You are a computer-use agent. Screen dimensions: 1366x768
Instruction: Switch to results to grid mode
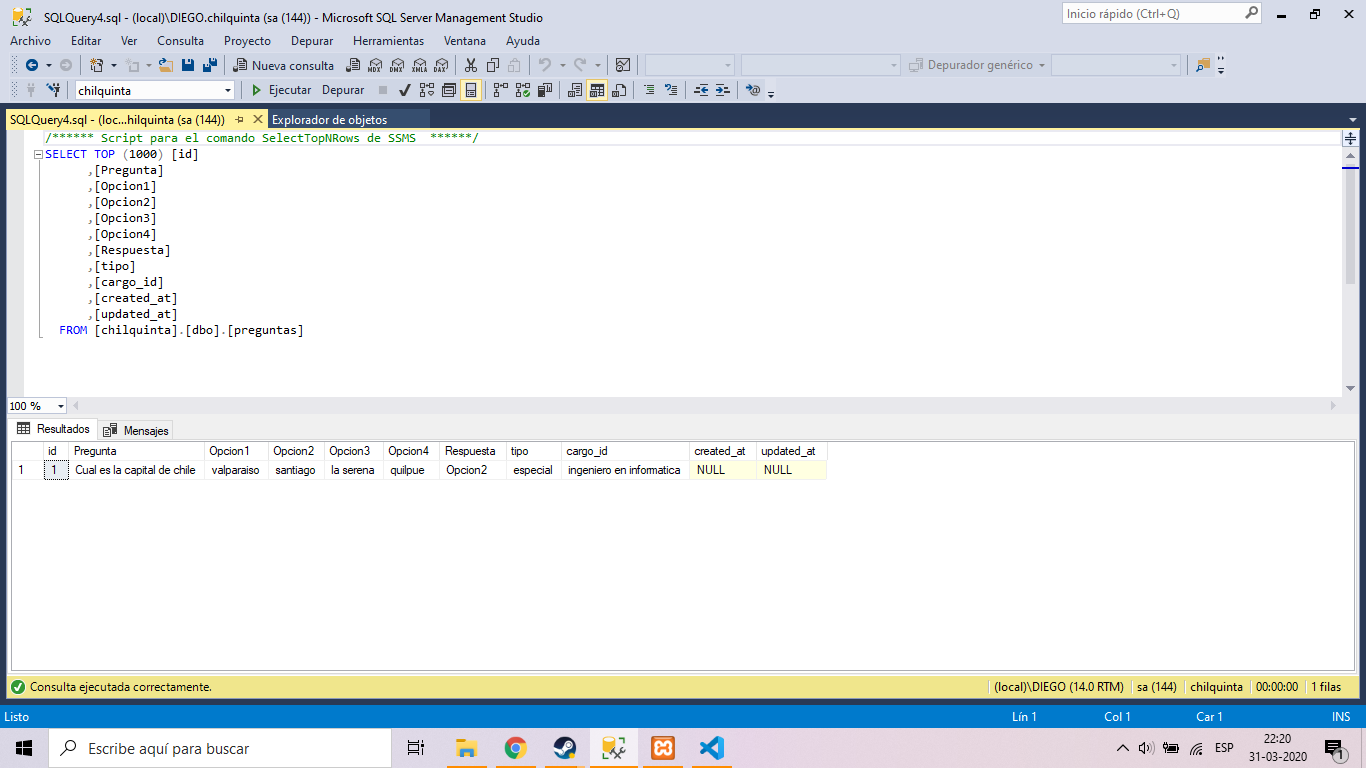(x=597, y=90)
